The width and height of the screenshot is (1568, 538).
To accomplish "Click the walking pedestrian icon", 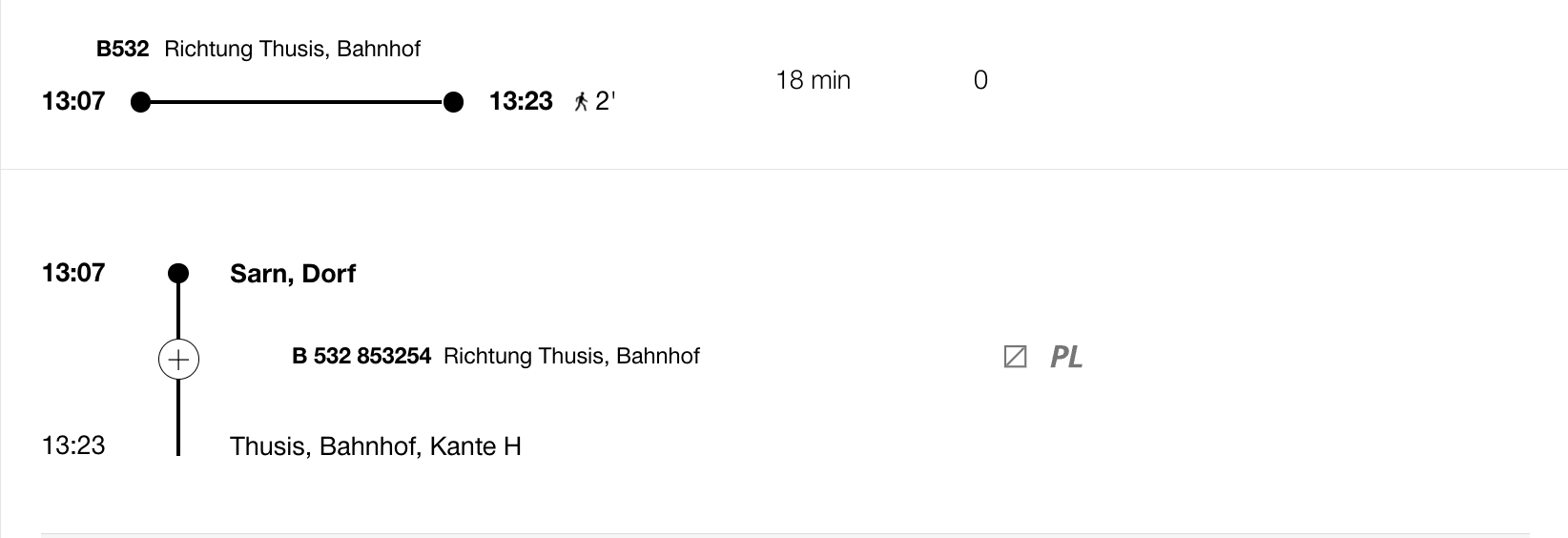I will pos(580,102).
